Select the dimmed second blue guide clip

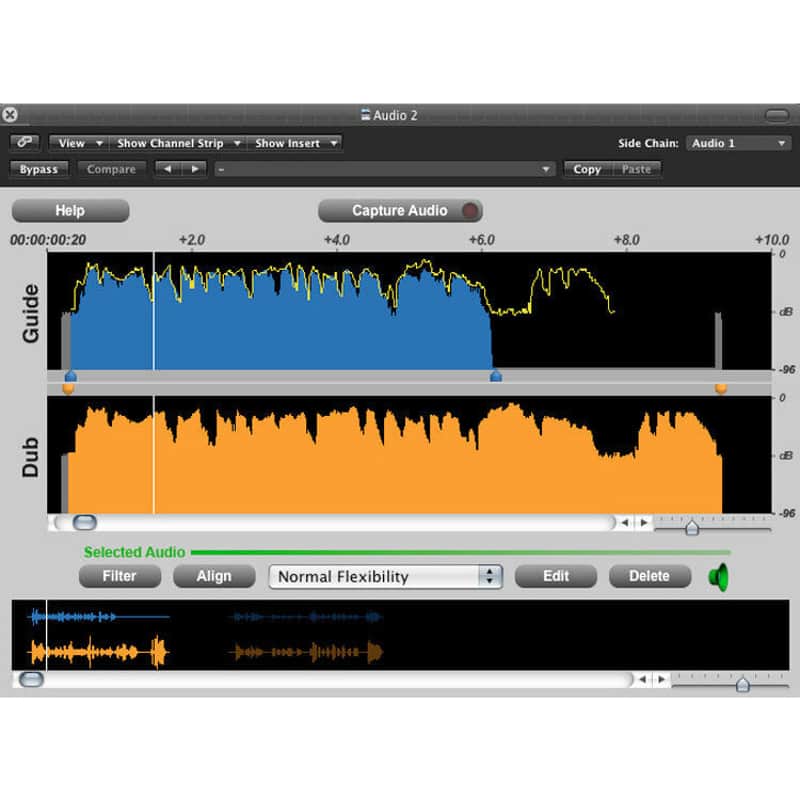pyautogui.click(x=305, y=617)
